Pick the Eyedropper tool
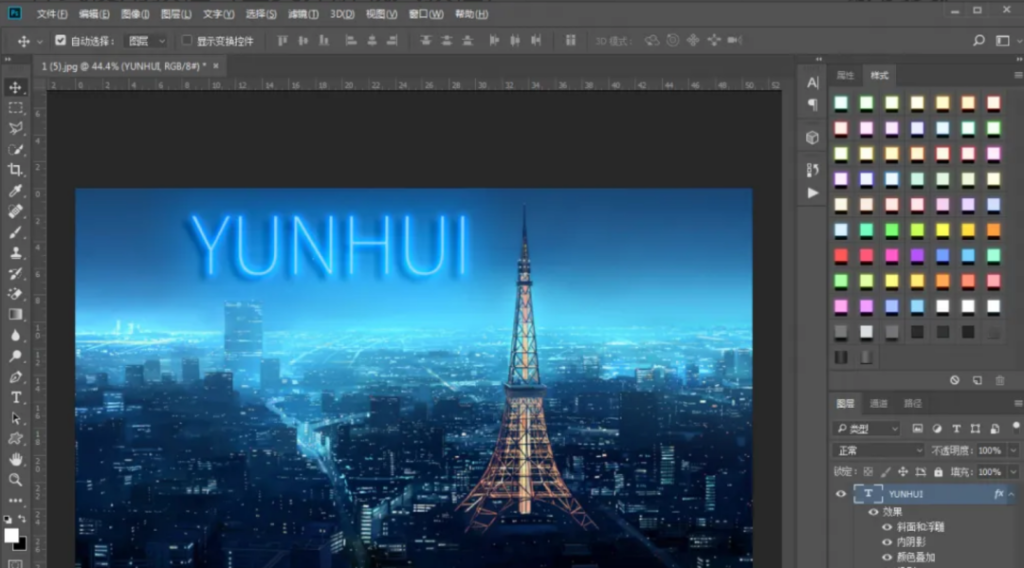The image size is (1024, 568). point(16,191)
